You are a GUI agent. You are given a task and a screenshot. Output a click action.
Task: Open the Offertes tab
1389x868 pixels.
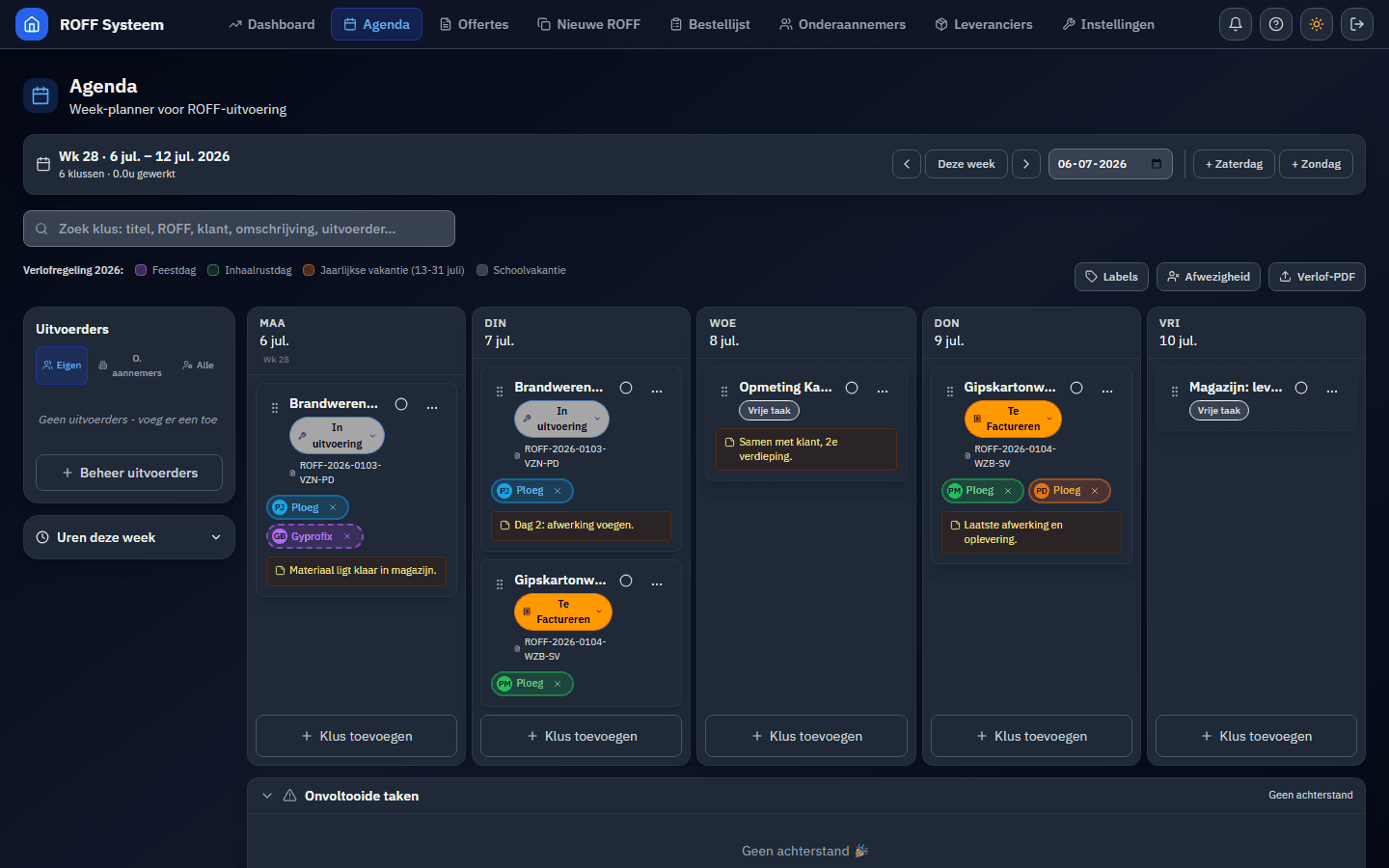pyautogui.click(x=475, y=24)
